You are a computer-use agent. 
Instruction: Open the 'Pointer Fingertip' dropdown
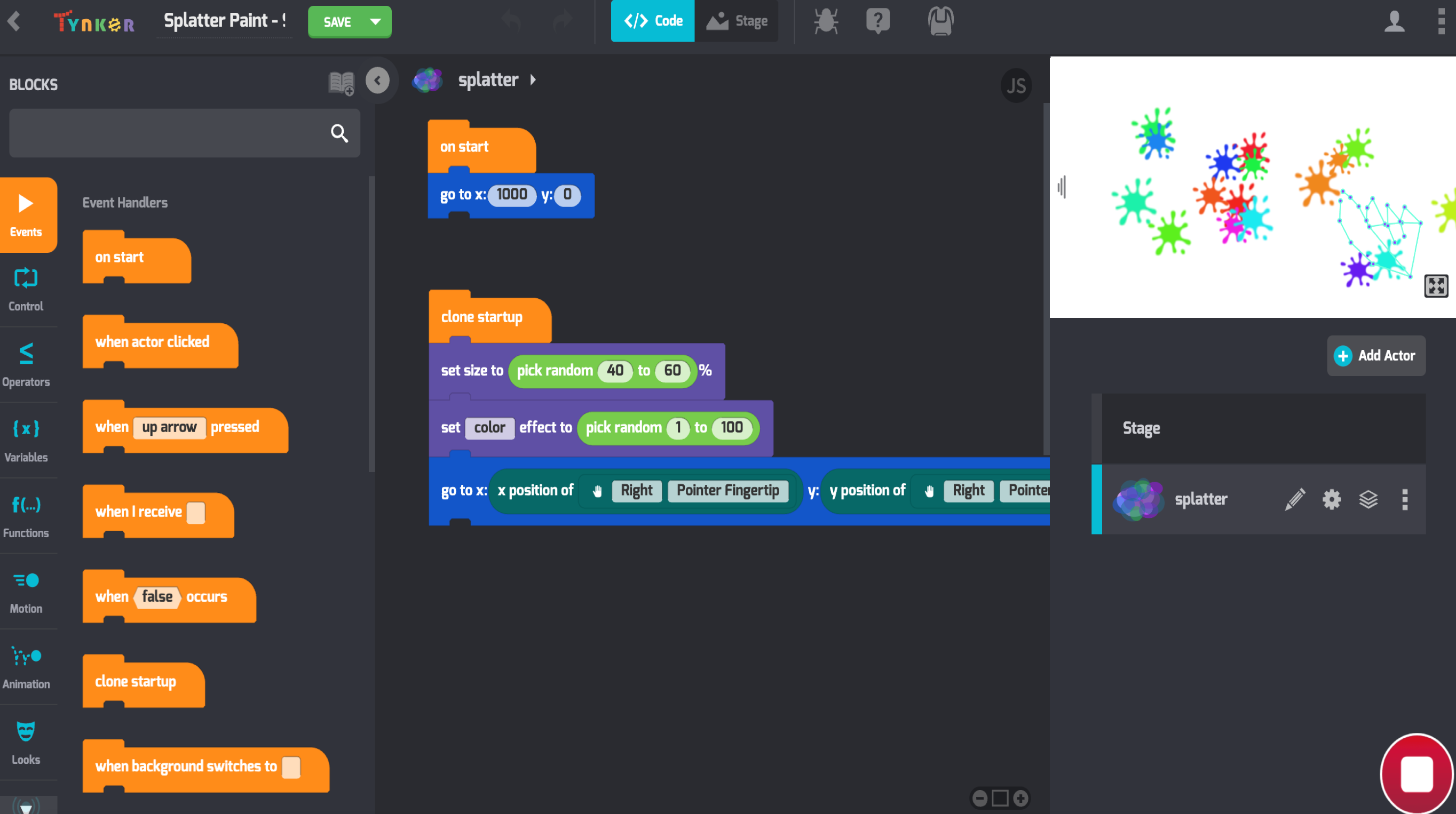pyautogui.click(x=727, y=490)
